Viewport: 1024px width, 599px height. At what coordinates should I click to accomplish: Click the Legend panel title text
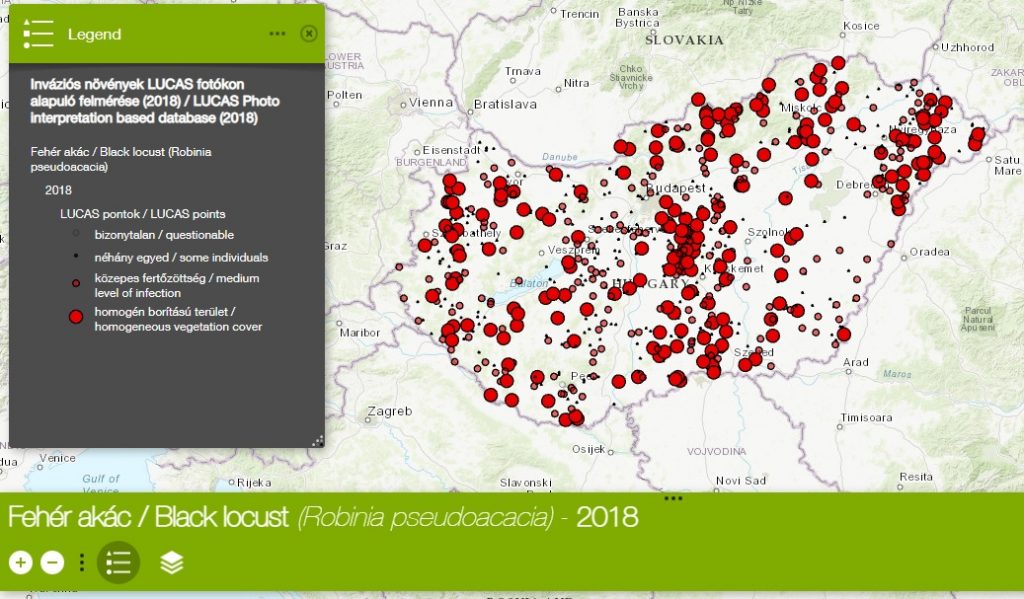(94, 34)
